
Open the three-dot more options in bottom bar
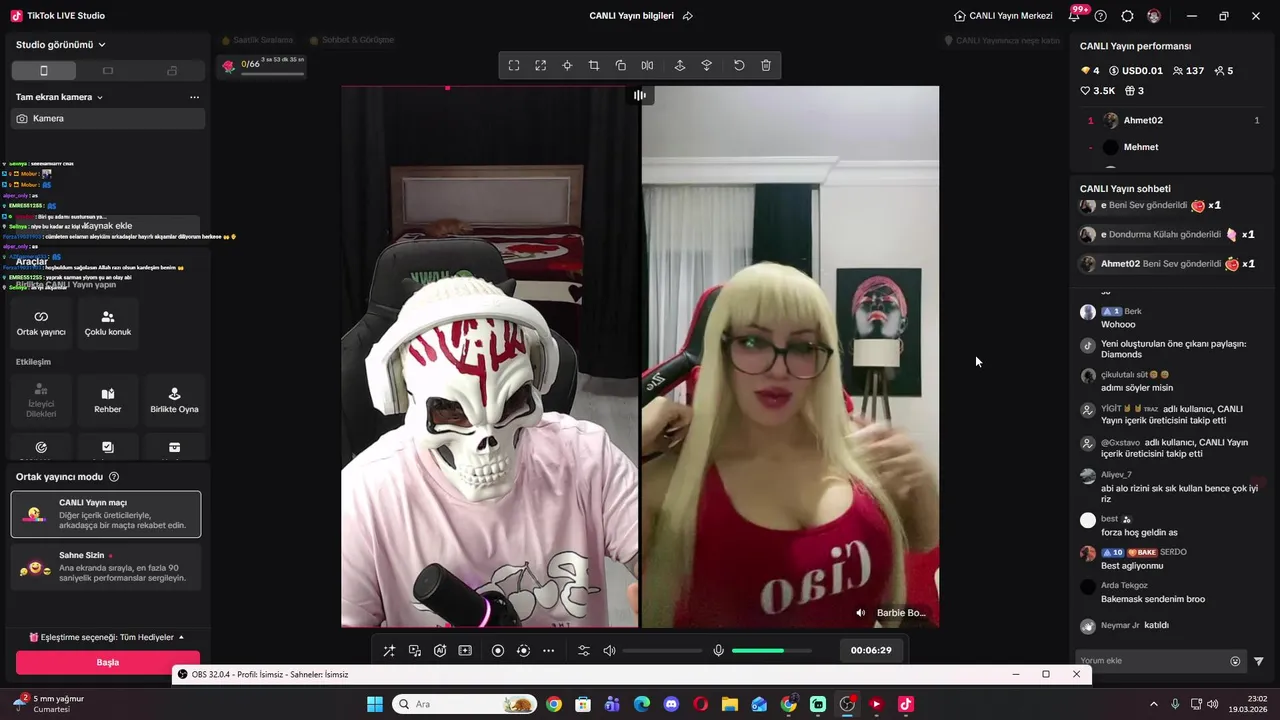point(548,650)
